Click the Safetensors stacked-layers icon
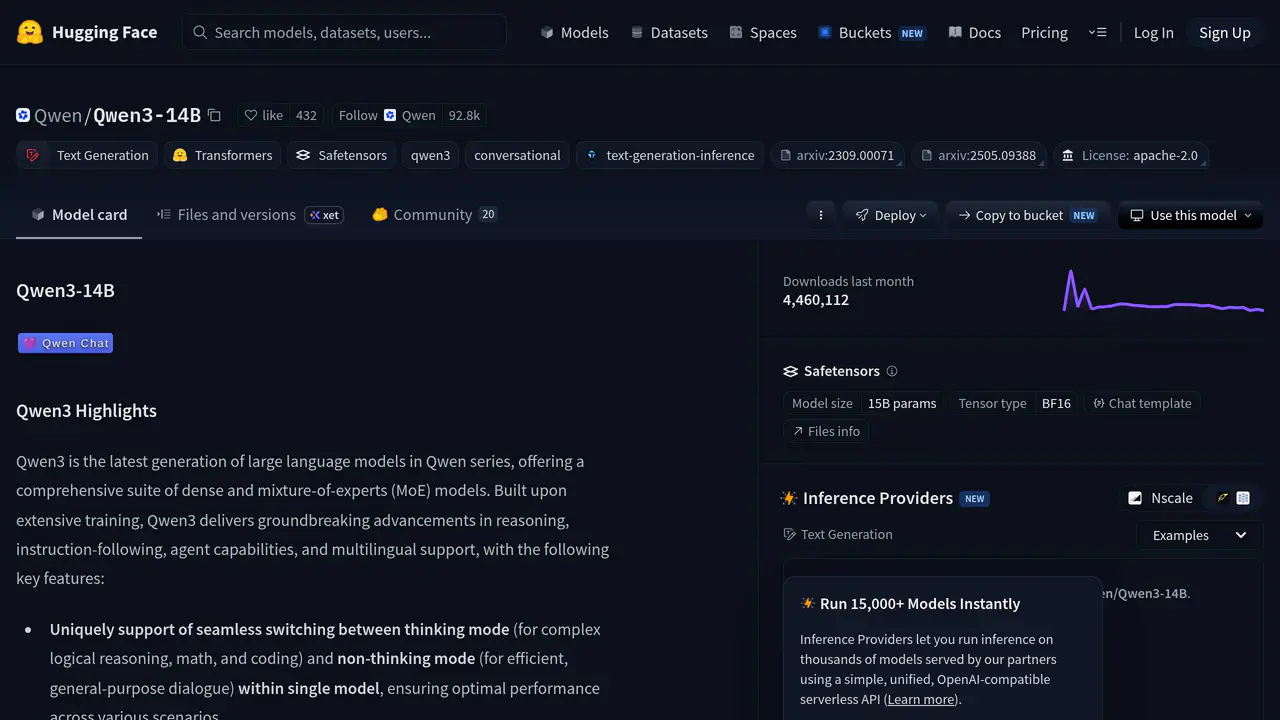The image size is (1280, 720). (790, 371)
